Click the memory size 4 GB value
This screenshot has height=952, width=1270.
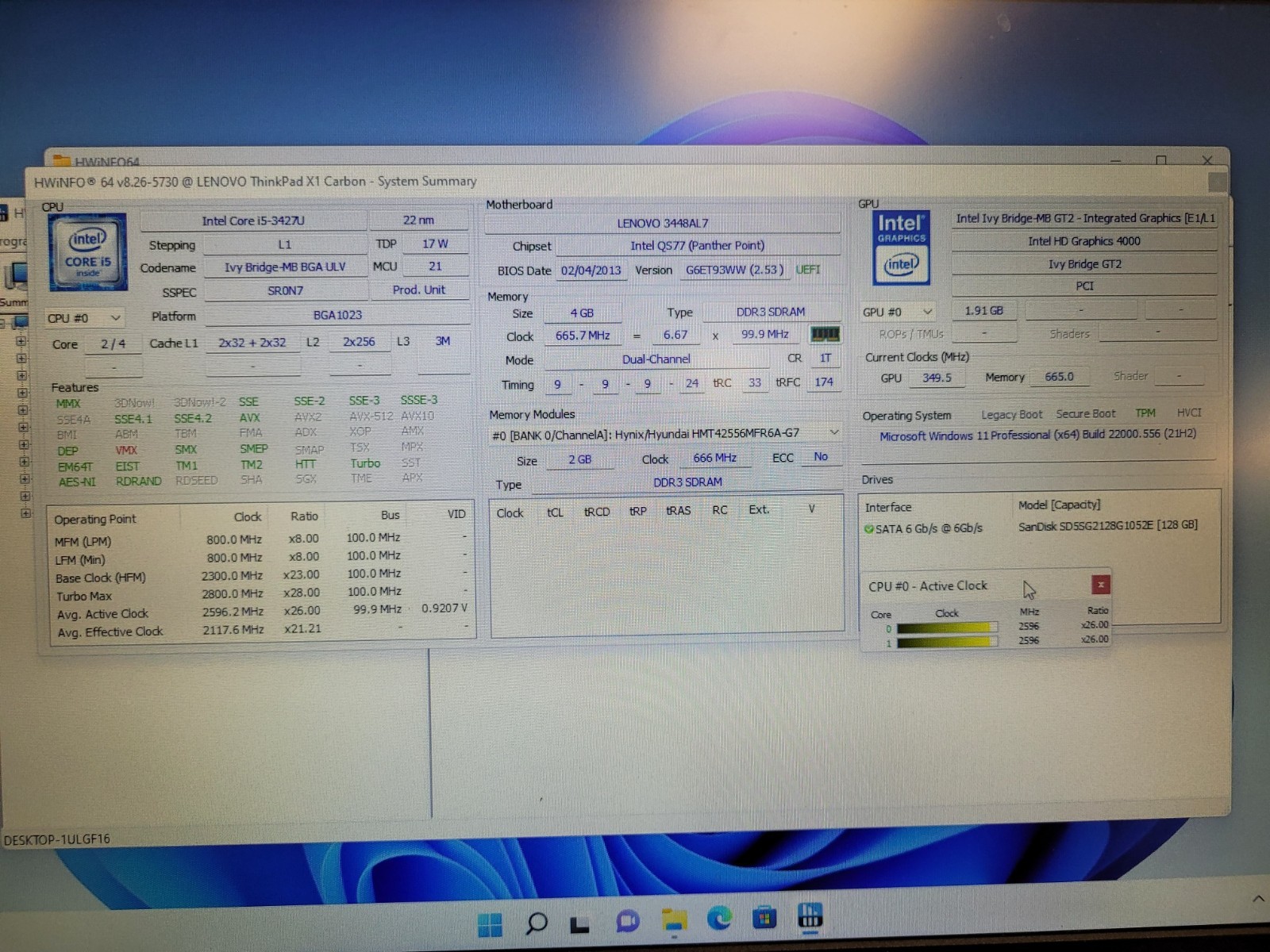coord(582,313)
